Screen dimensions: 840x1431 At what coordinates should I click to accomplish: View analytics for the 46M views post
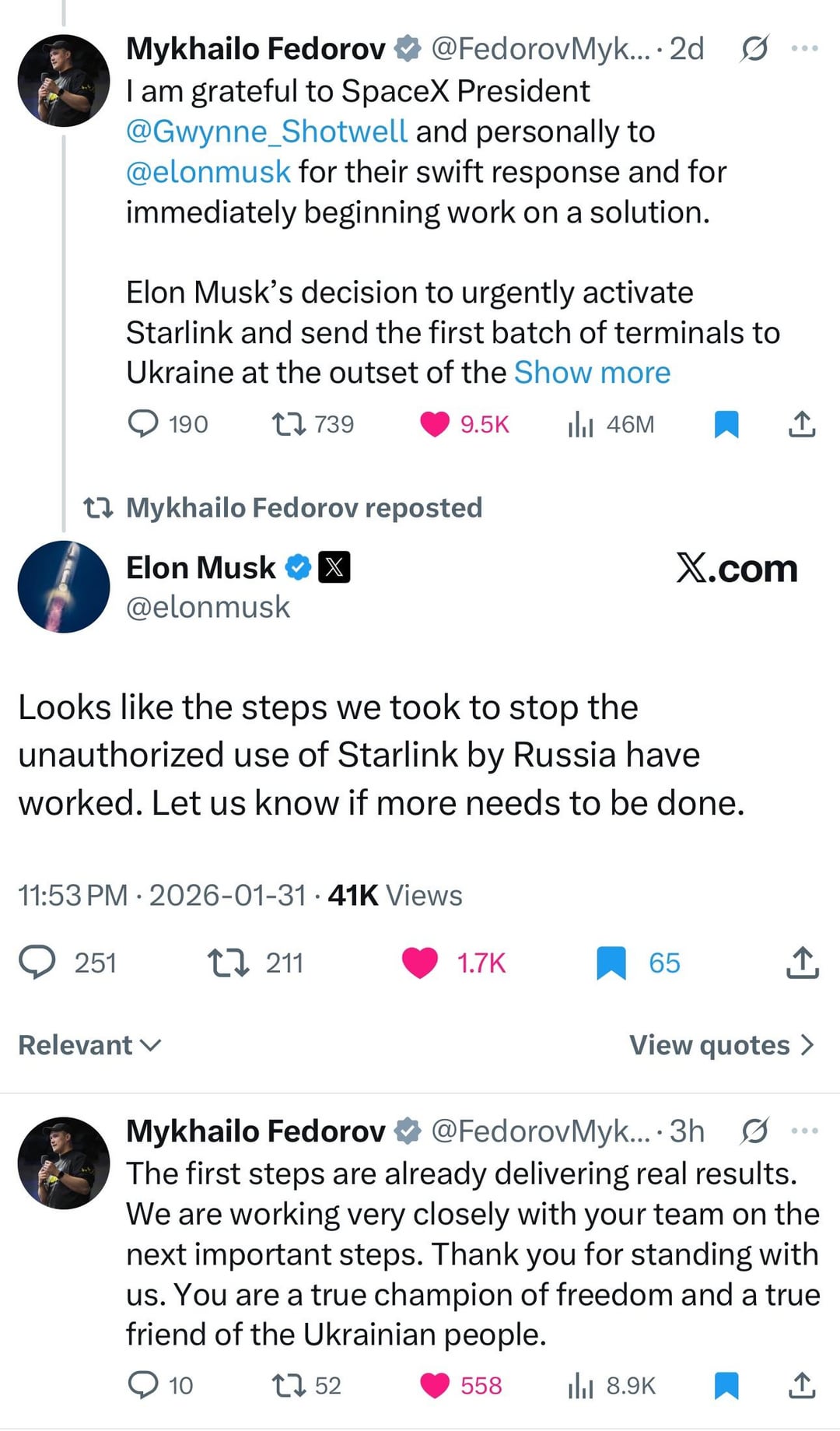point(580,424)
